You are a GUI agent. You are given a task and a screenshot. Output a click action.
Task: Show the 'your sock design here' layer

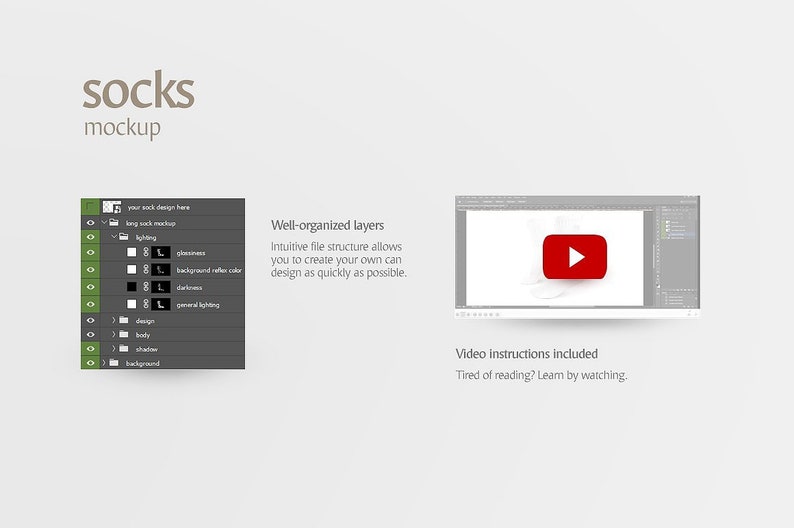(90, 207)
